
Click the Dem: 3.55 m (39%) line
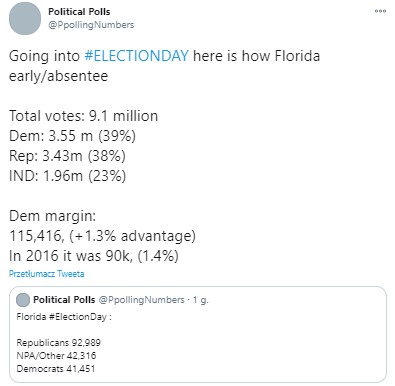click(x=72, y=136)
